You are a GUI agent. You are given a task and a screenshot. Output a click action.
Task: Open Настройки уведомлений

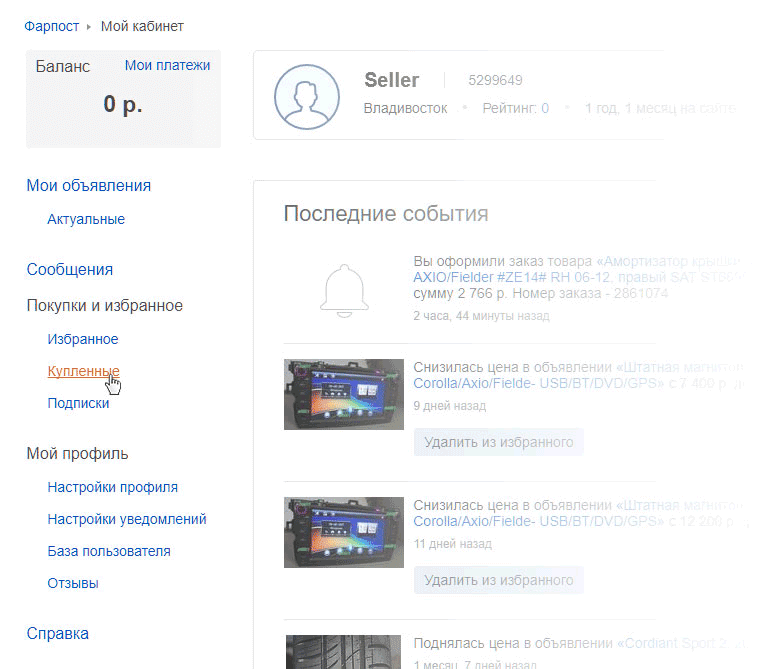127,519
